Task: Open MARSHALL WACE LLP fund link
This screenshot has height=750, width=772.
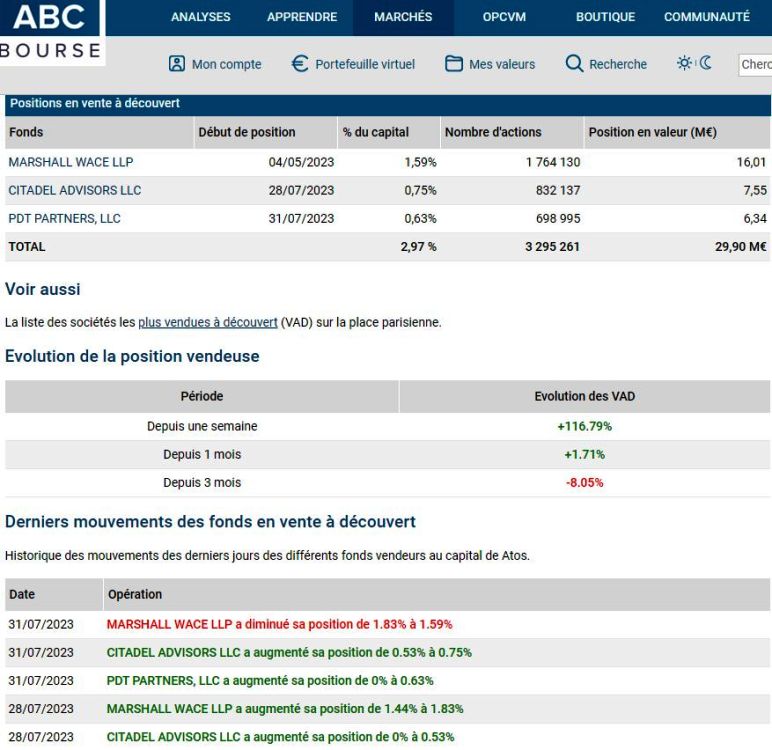Action: point(71,162)
